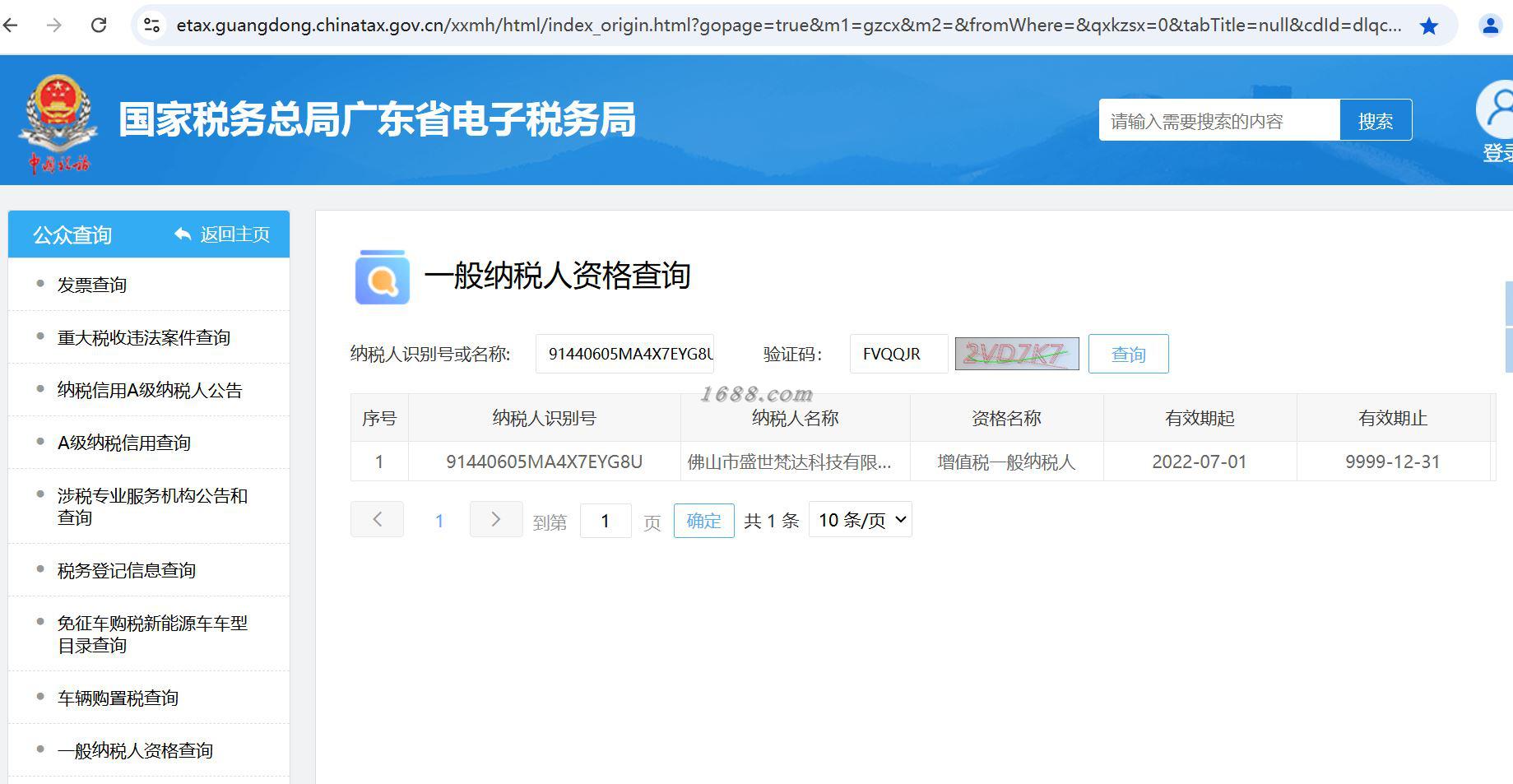Click the browser forward arrow

[54, 26]
